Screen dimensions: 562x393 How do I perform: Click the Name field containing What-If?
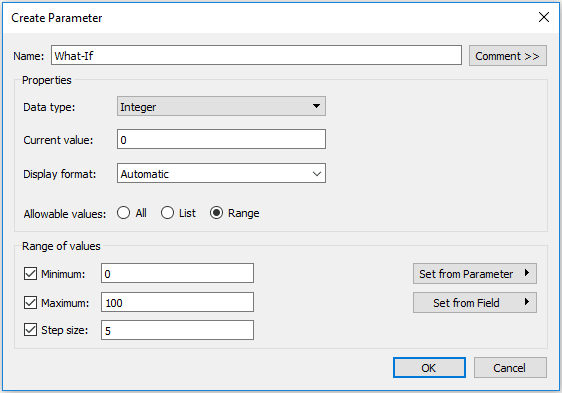(256, 55)
